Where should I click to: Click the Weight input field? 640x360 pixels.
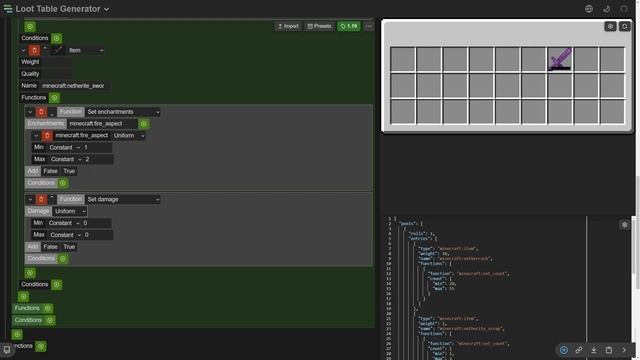click(56, 62)
